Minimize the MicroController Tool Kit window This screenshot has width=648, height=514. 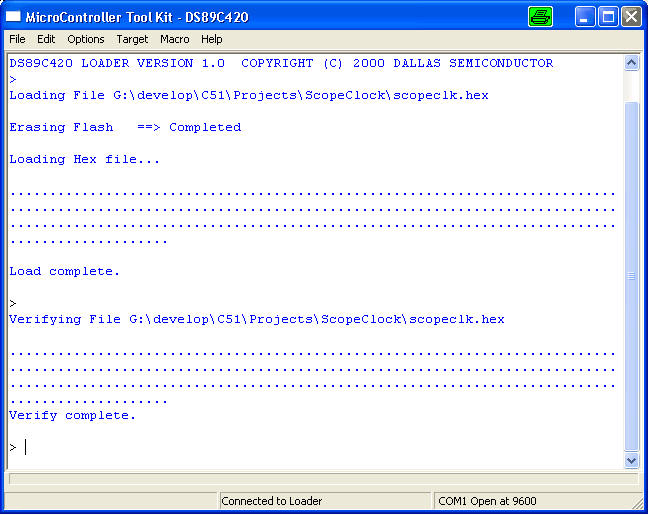[x=586, y=17]
